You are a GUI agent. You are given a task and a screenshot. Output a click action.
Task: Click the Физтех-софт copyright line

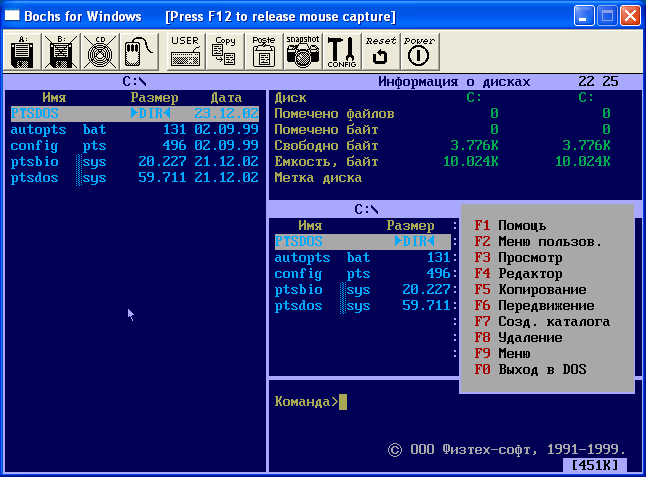(507, 449)
